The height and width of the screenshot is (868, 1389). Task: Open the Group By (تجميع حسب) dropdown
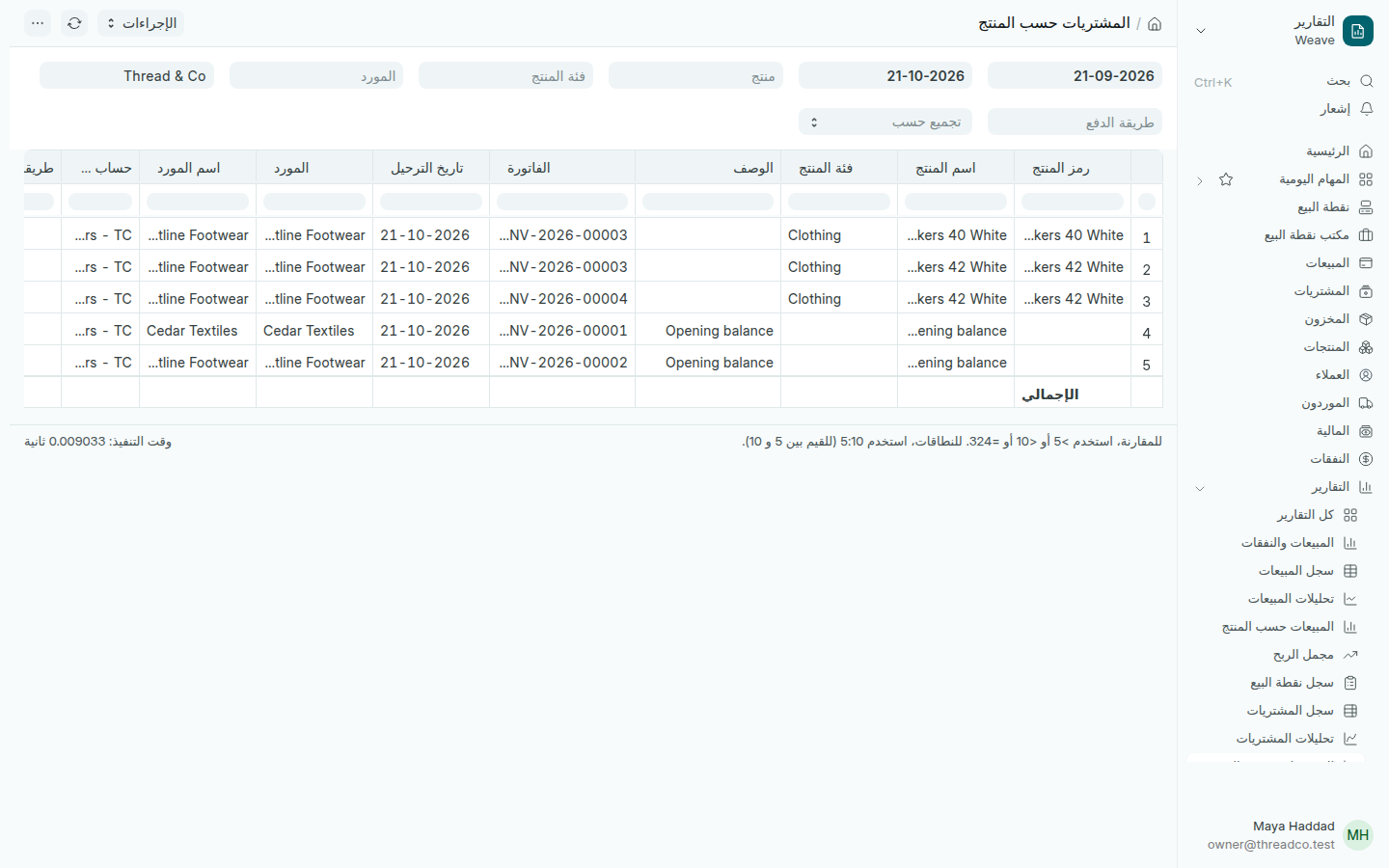pos(885,122)
